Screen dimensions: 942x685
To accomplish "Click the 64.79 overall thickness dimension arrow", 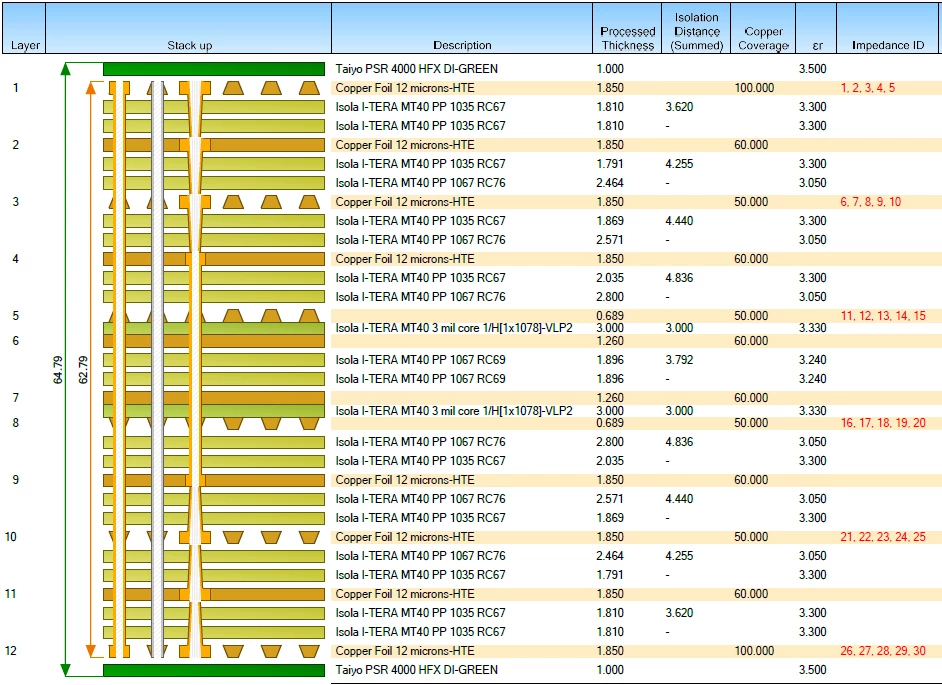I will click(x=65, y=369).
